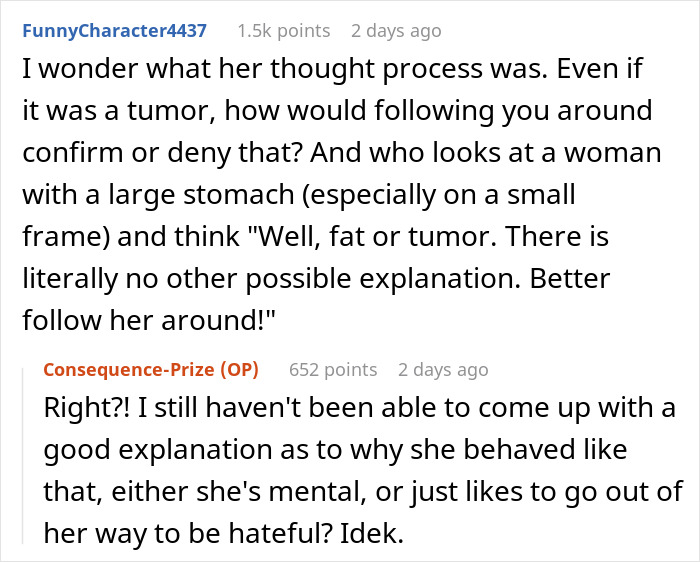Screen dimensions: 700x562
Task: Click the line "literally no other possible explanation. Better"
Action: click(316, 279)
